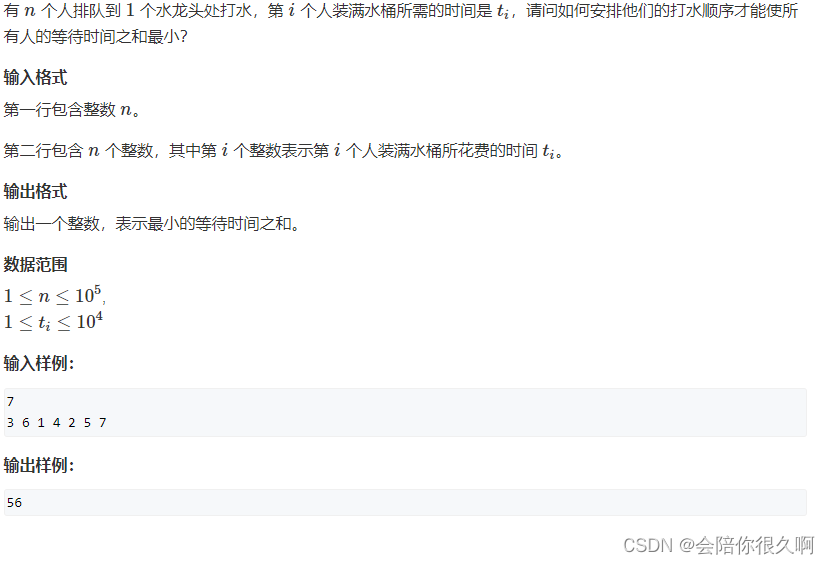
Task: Click the phrase 有人的等待时间之和最小
Action: coord(91,37)
